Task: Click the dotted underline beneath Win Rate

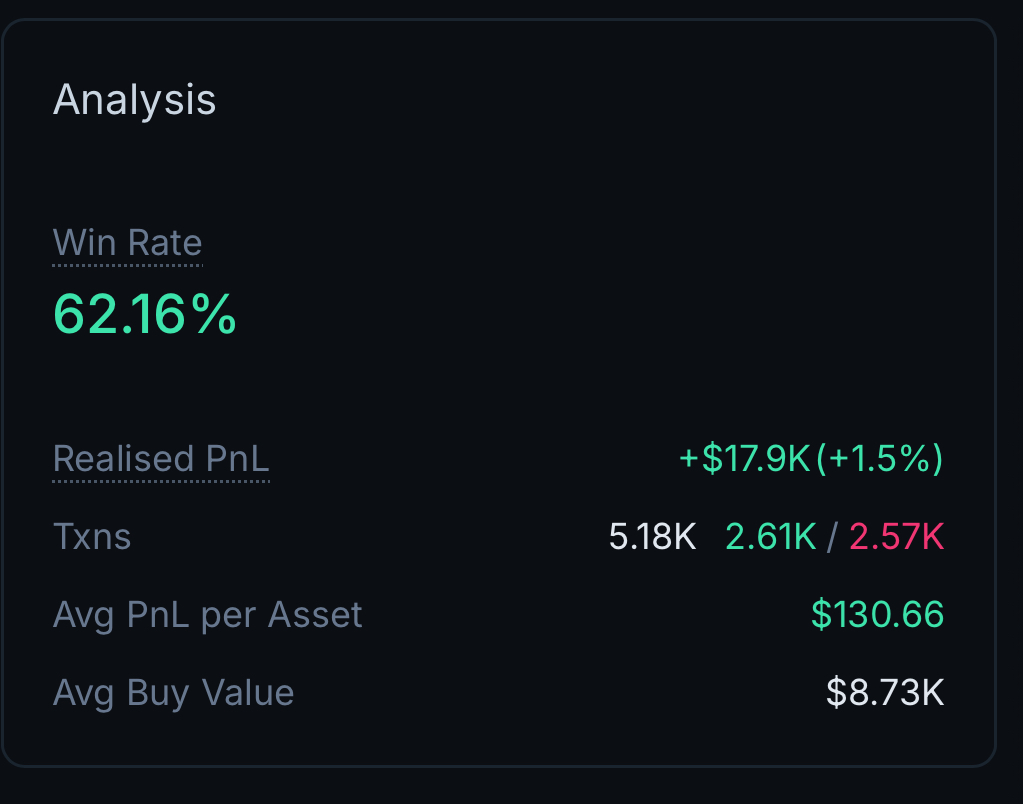Action: (127, 266)
